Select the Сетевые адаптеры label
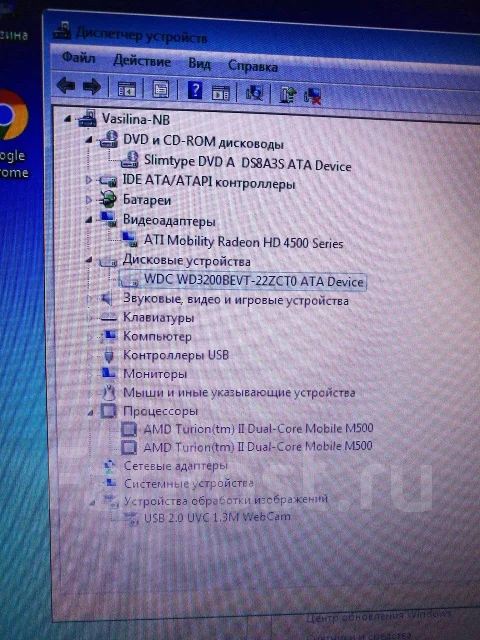The height and width of the screenshot is (640, 480). point(176,465)
